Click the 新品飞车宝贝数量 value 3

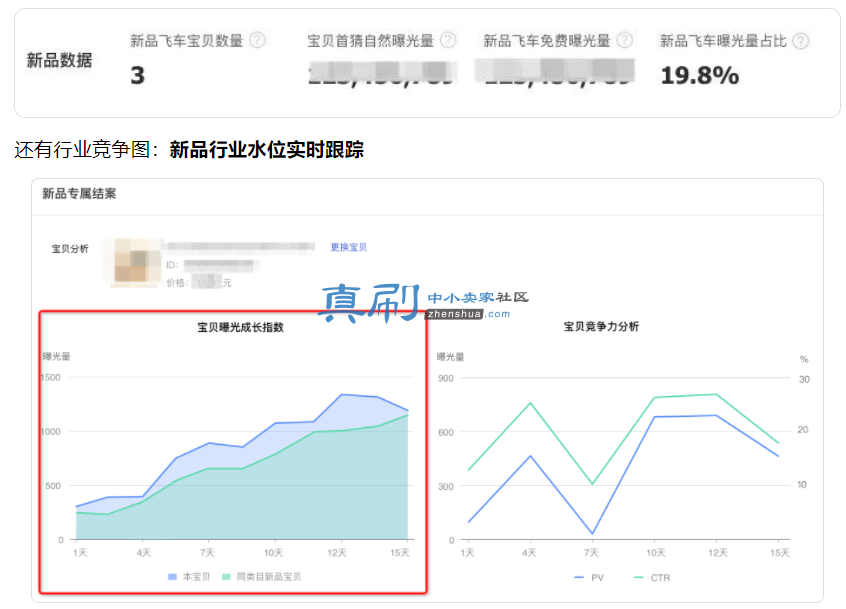click(x=138, y=75)
